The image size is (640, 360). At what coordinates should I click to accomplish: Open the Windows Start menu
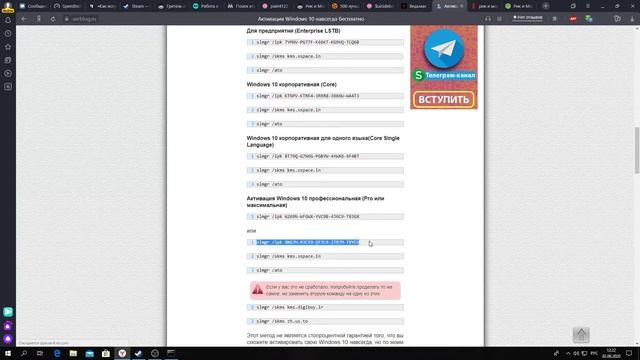pos(8,353)
